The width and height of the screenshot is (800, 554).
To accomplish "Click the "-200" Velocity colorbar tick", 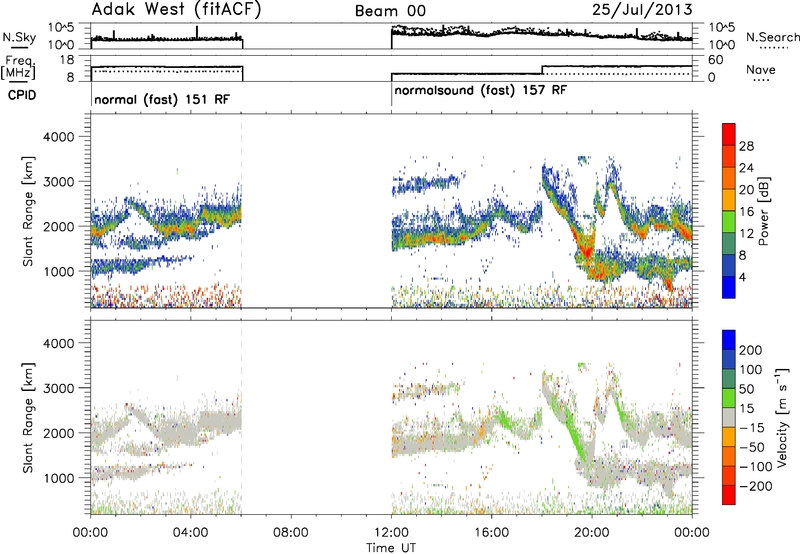I will click(756, 486).
